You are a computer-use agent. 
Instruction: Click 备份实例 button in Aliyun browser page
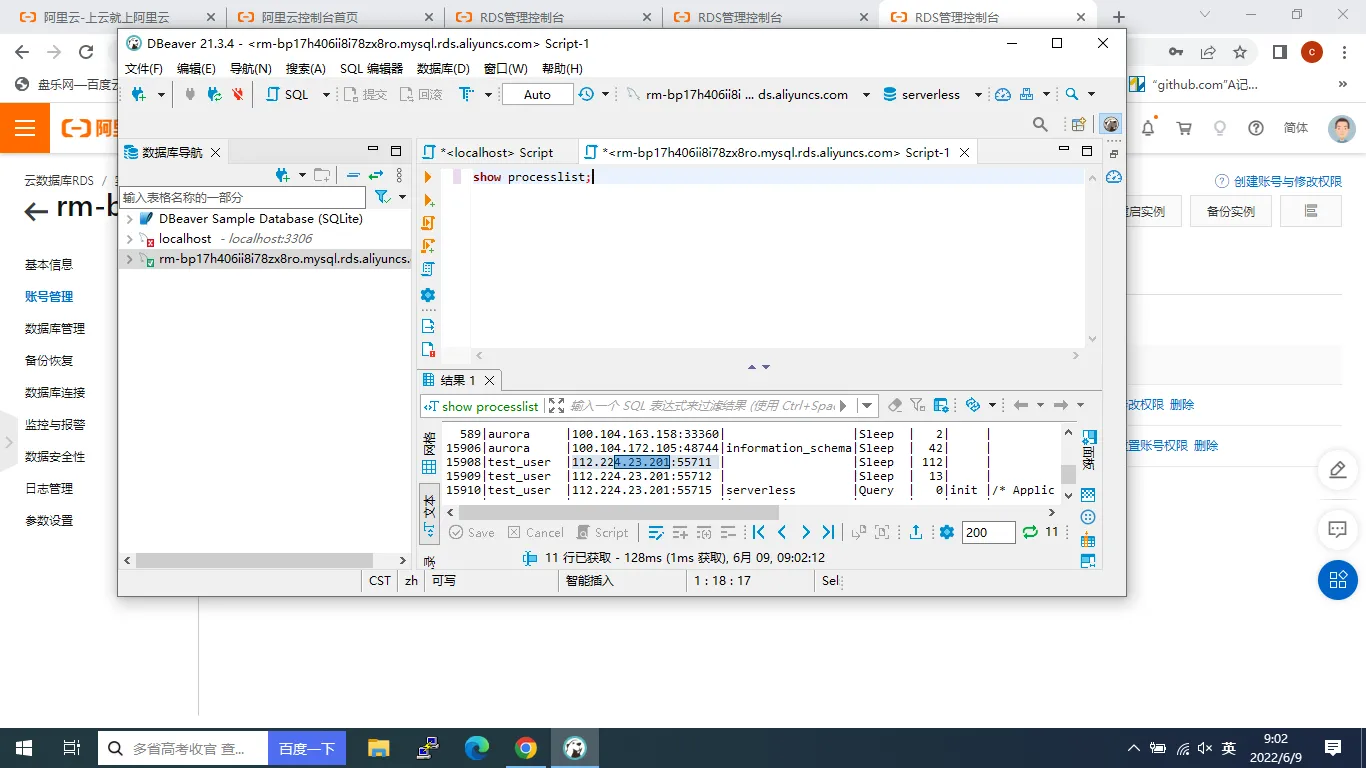(x=1230, y=211)
